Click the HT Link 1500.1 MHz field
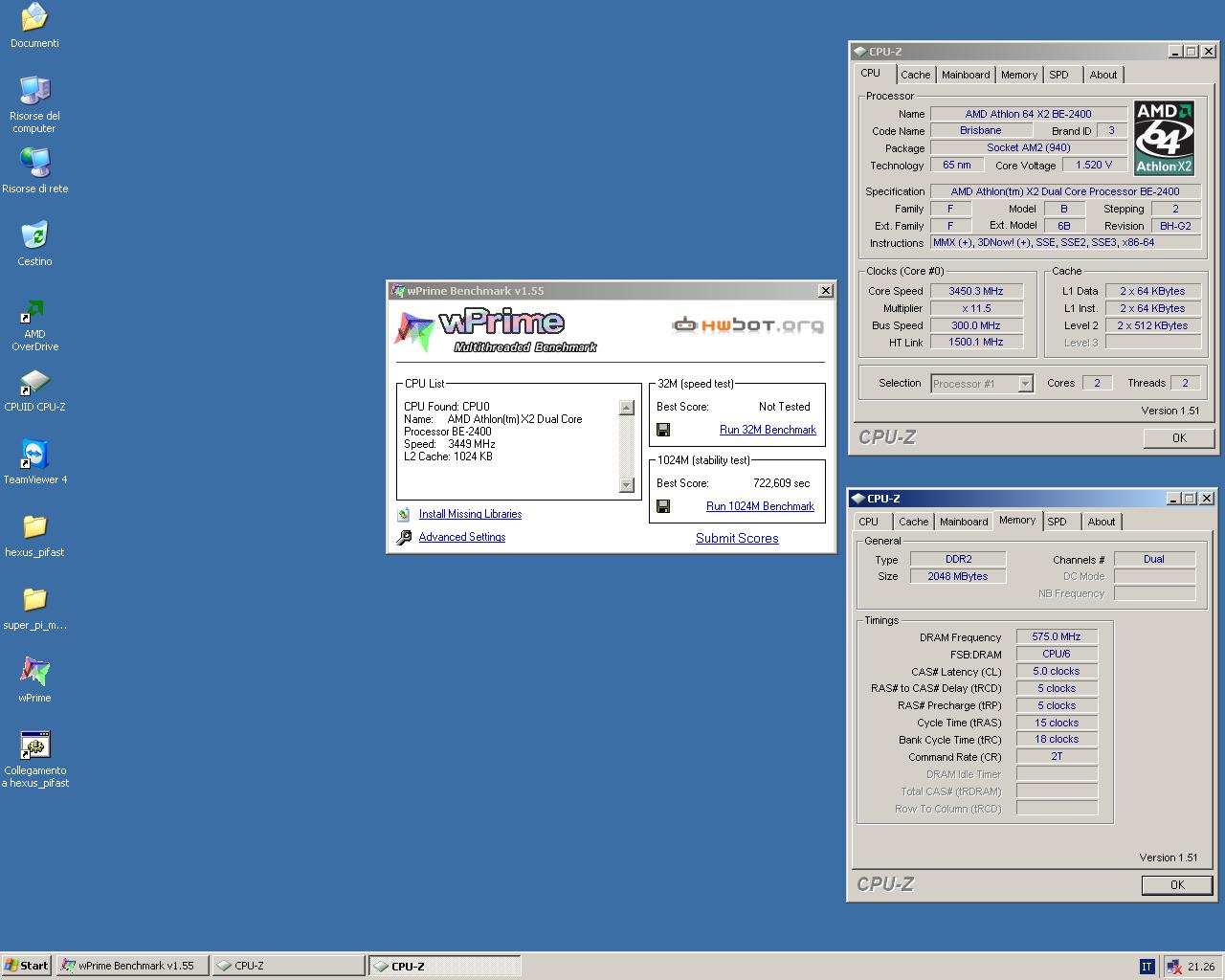This screenshot has width=1225, height=980. coord(976,342)
